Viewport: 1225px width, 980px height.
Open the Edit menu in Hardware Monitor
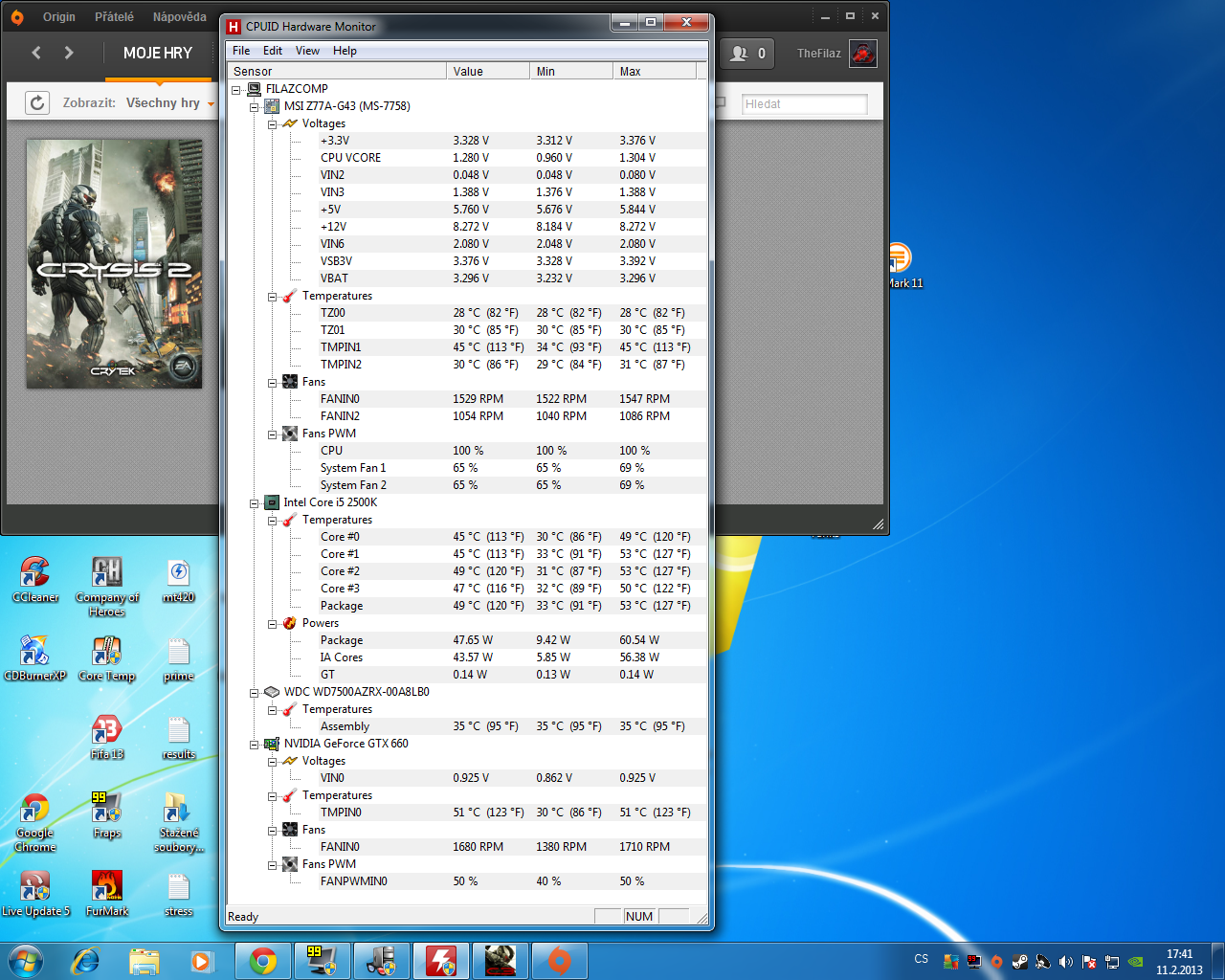coord(273,51)
